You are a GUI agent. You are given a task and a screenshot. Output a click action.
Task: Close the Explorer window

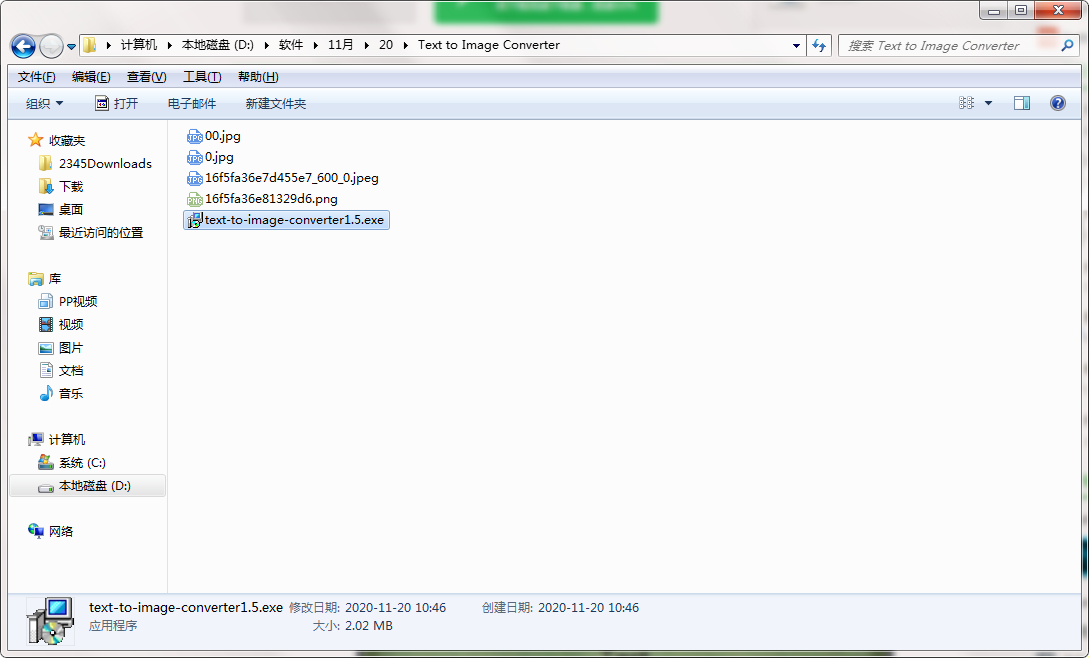(1058, 11)
